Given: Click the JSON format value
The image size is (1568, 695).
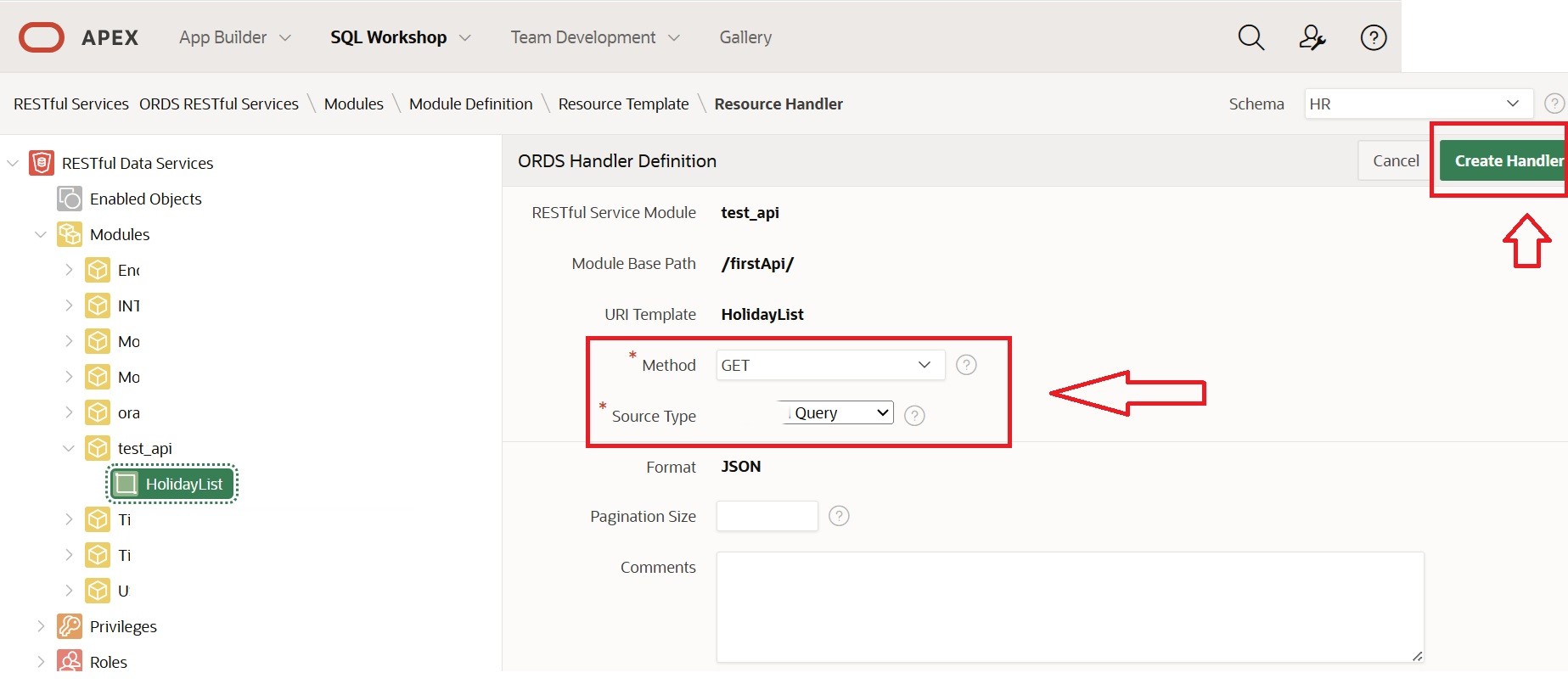Looking at the screenshot, I should click(x=741, y=467).
